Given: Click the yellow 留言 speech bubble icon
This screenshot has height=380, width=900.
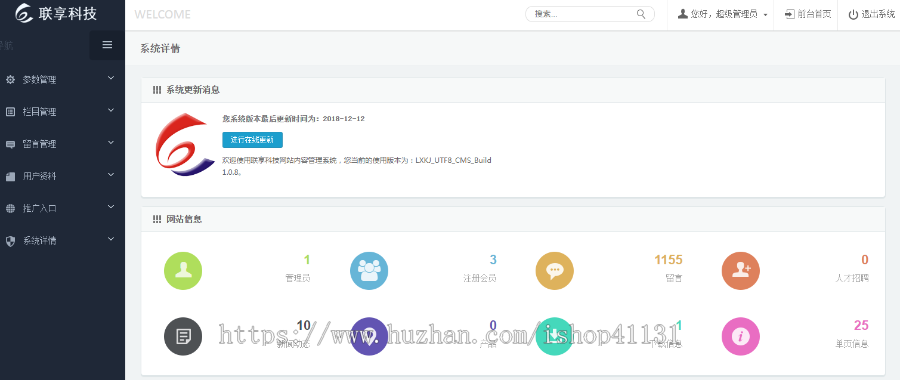Looking at the screenshot, I should pos(554,270).
